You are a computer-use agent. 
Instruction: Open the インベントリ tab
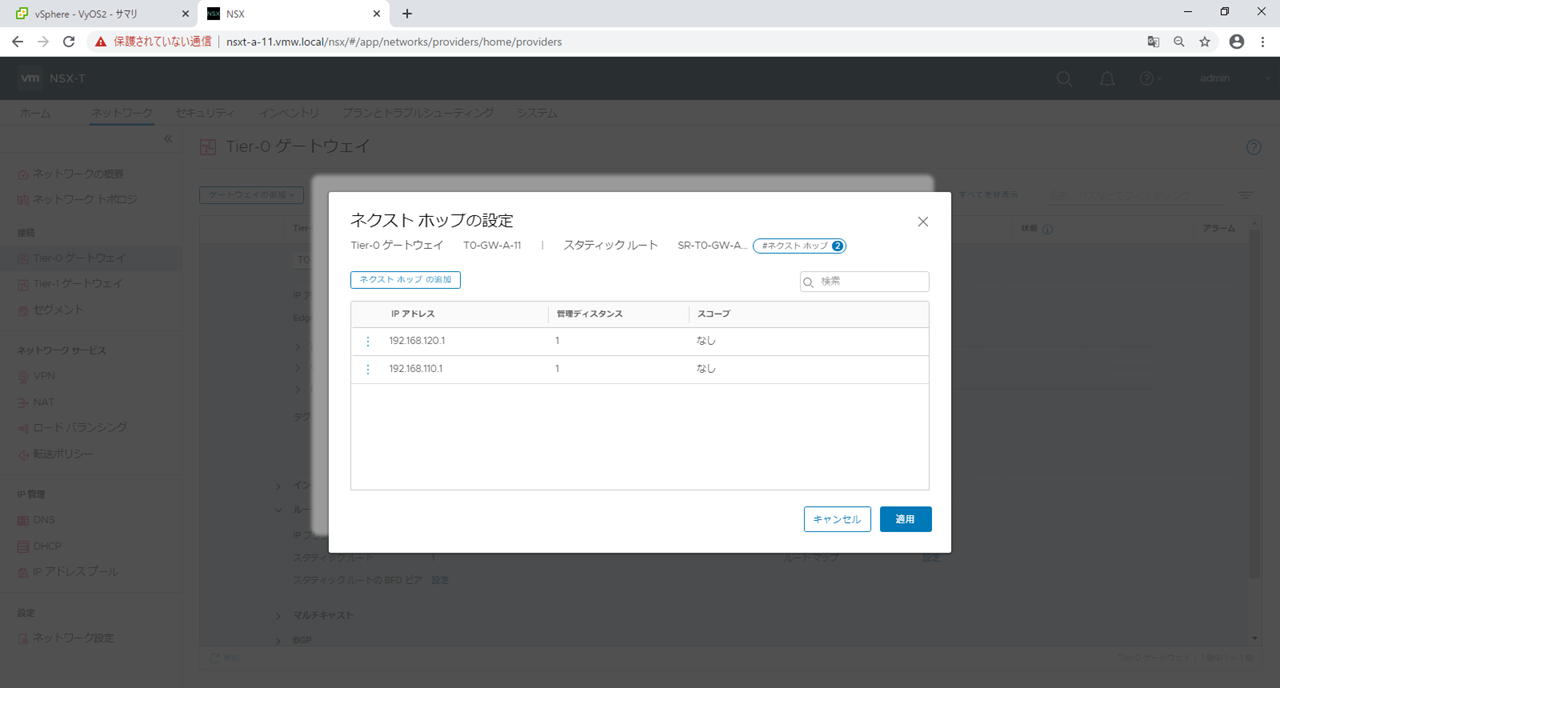pyautogui.click(x=288, y=113)
